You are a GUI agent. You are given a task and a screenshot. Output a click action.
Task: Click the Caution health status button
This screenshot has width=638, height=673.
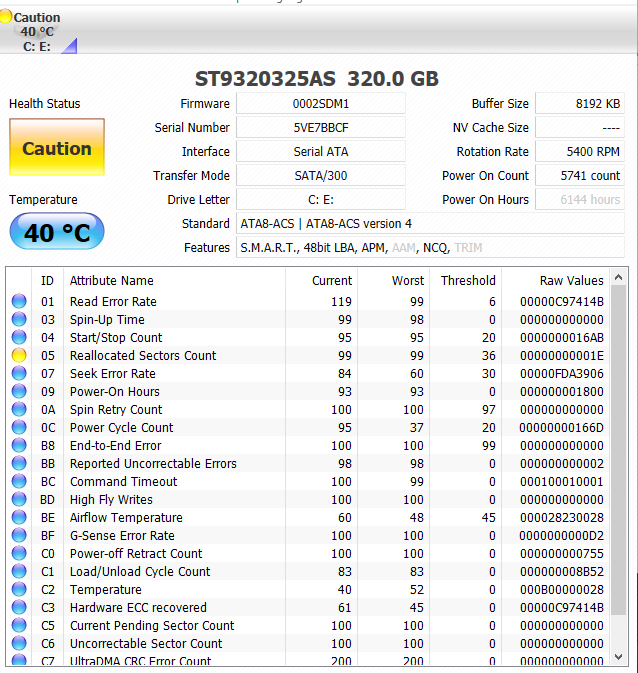(57, 147)
